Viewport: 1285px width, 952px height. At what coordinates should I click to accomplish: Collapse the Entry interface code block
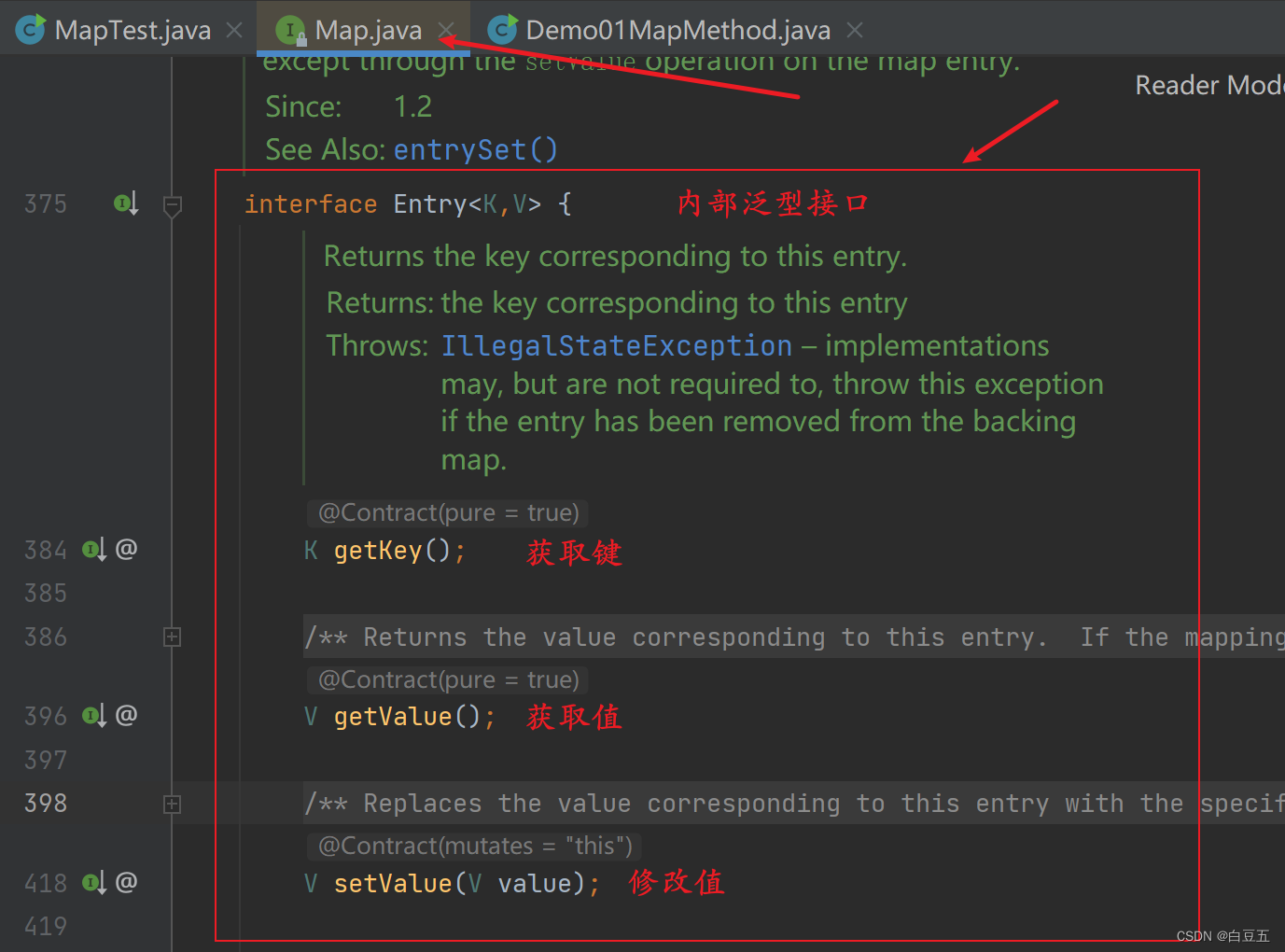pyautogui.click(x=173, y=204)
